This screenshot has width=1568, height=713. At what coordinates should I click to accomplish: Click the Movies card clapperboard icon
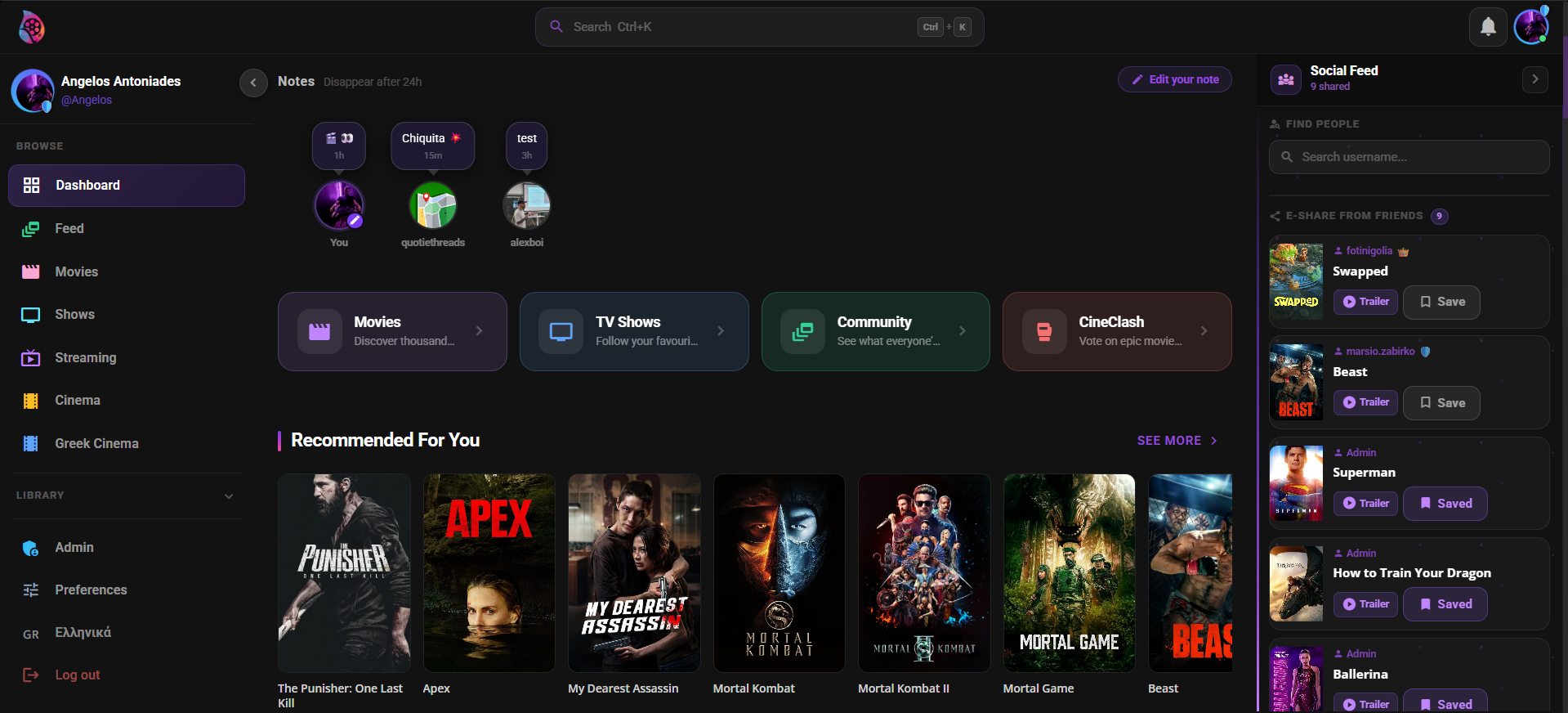point(319,331)
